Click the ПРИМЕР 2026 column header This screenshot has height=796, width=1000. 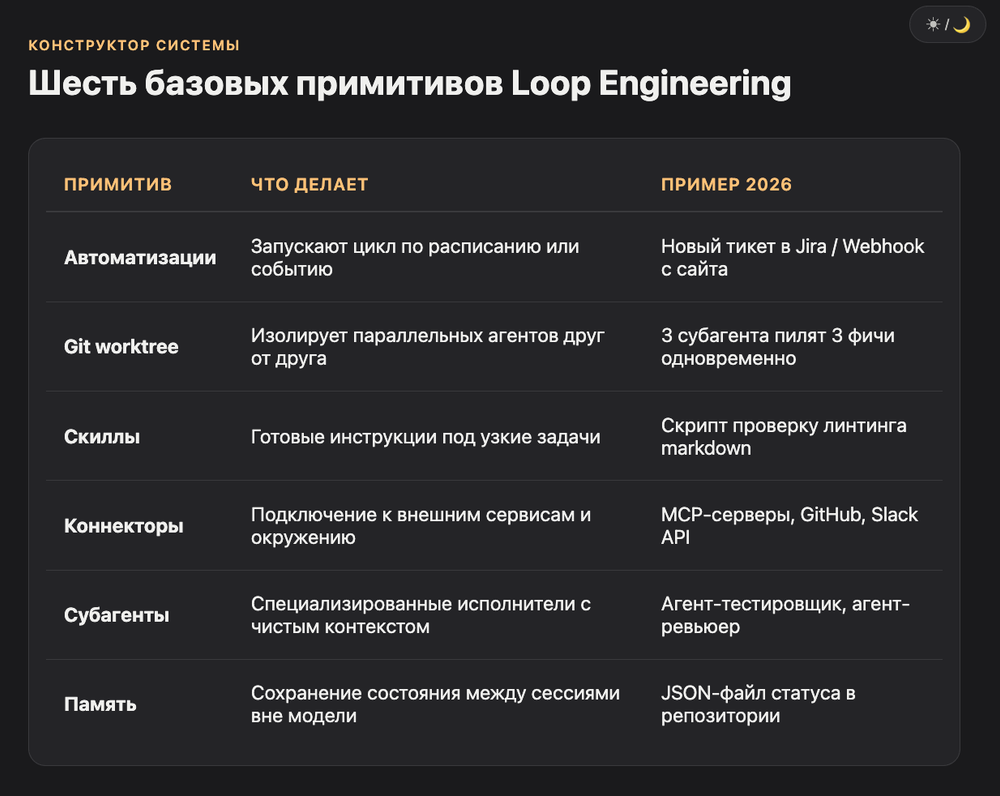726,184
